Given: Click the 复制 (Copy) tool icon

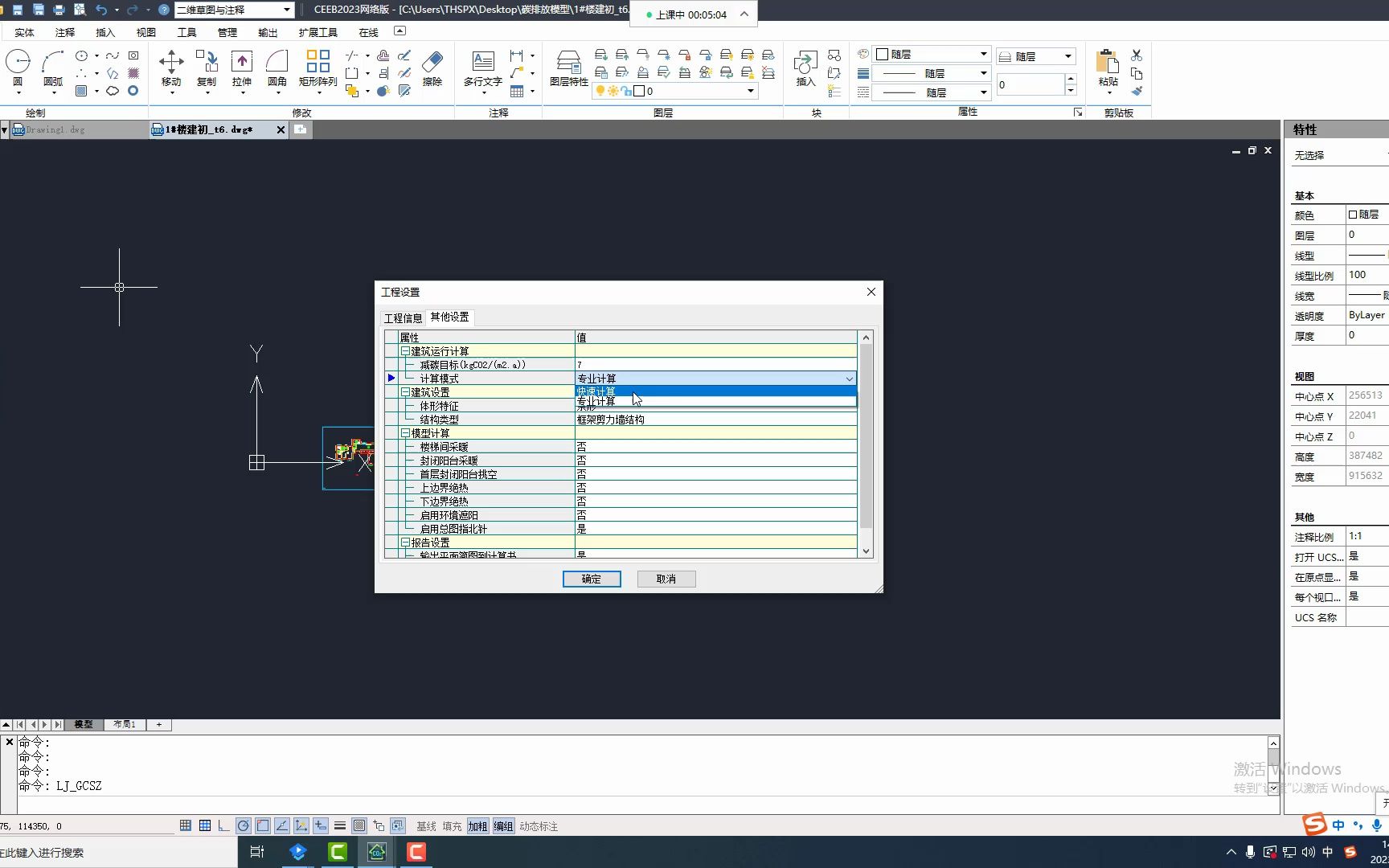Looking at the screenshot, I should tap(207, 68).
